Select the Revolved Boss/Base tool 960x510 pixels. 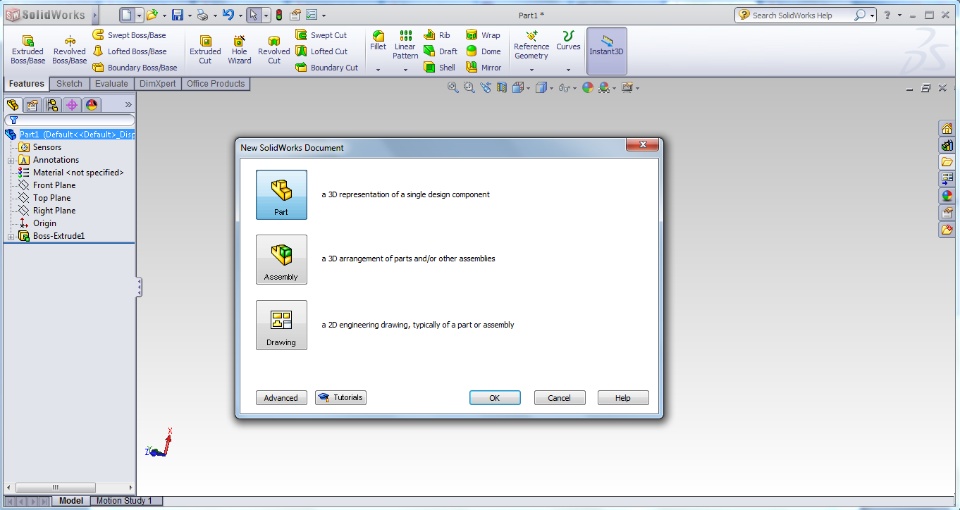click(x=69, y=50)
